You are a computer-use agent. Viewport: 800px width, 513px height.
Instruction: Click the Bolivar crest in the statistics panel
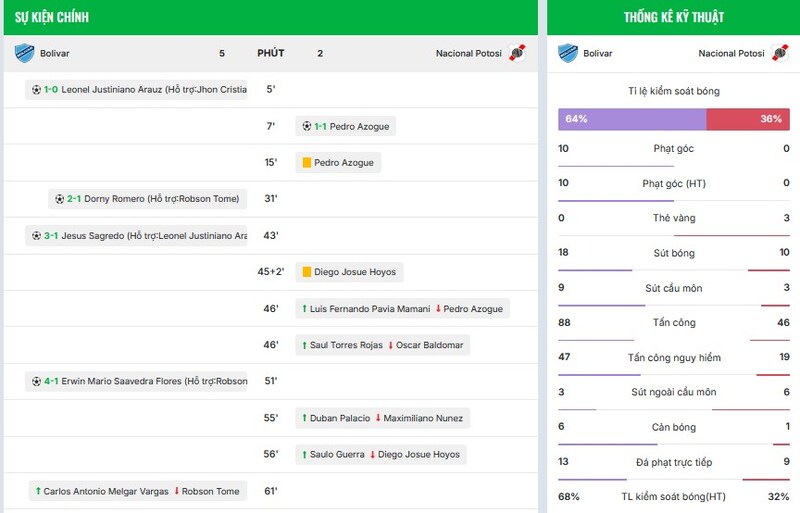[x=568, y=53]
